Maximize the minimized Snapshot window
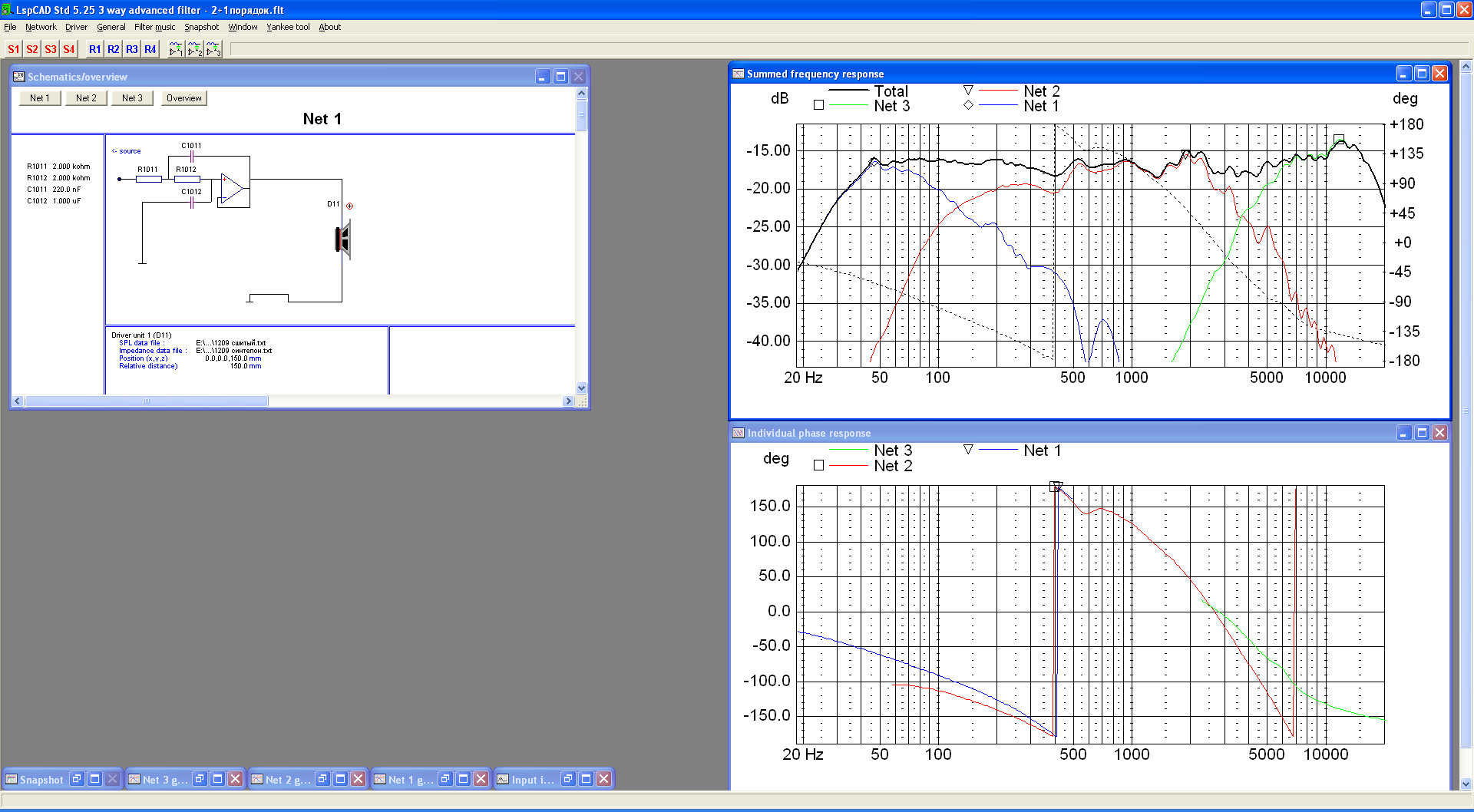Viewport: 1474px width, 812px height. click(94, 779)
